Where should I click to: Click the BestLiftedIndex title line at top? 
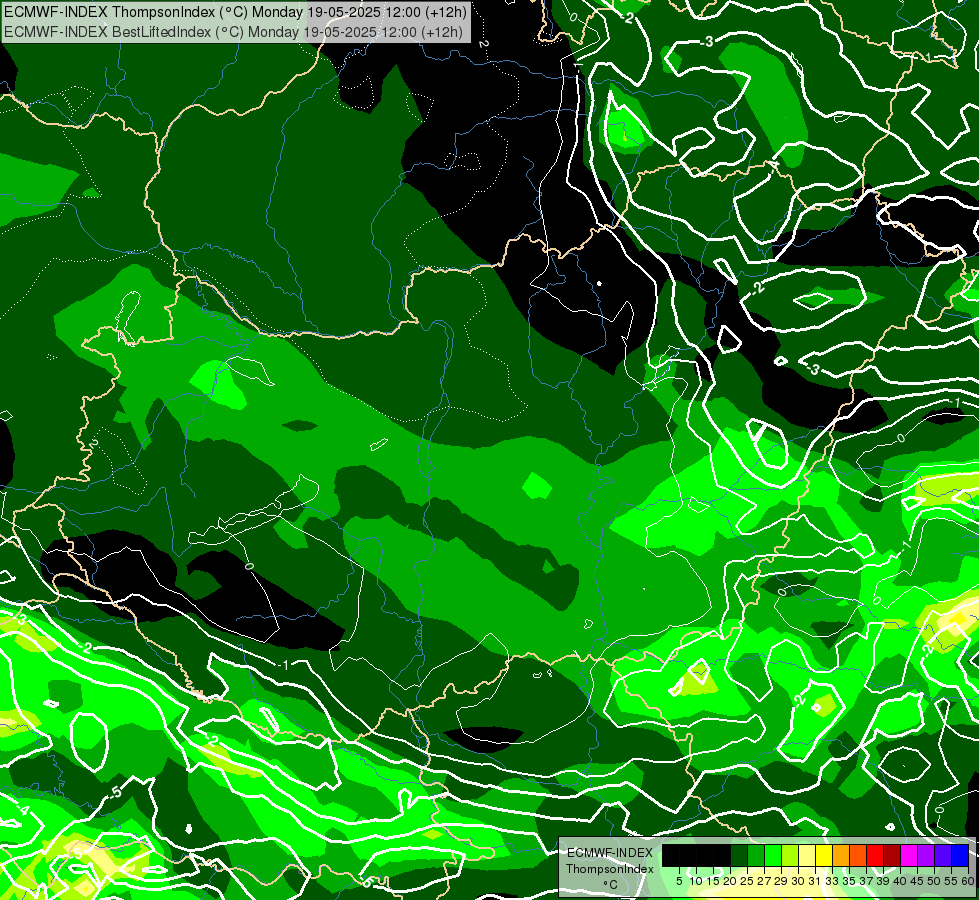pos(234,31)
